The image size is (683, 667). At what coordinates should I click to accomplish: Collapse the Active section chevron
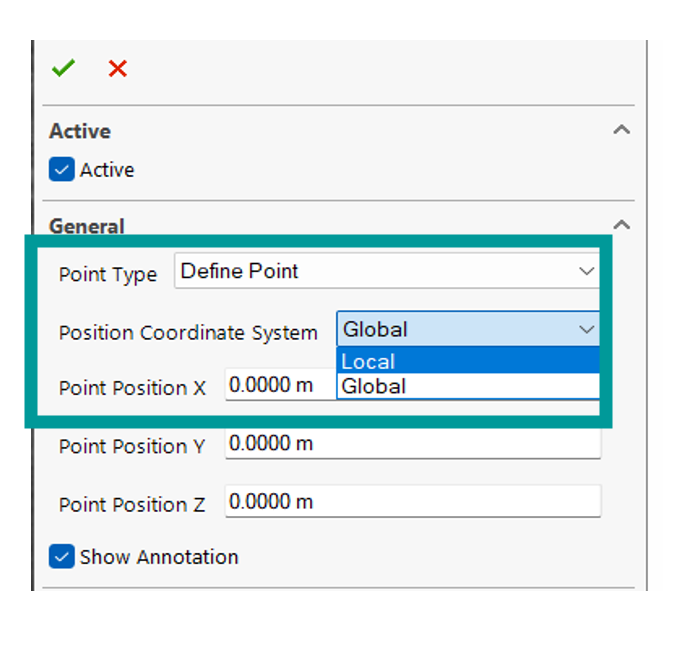[621, 131]
